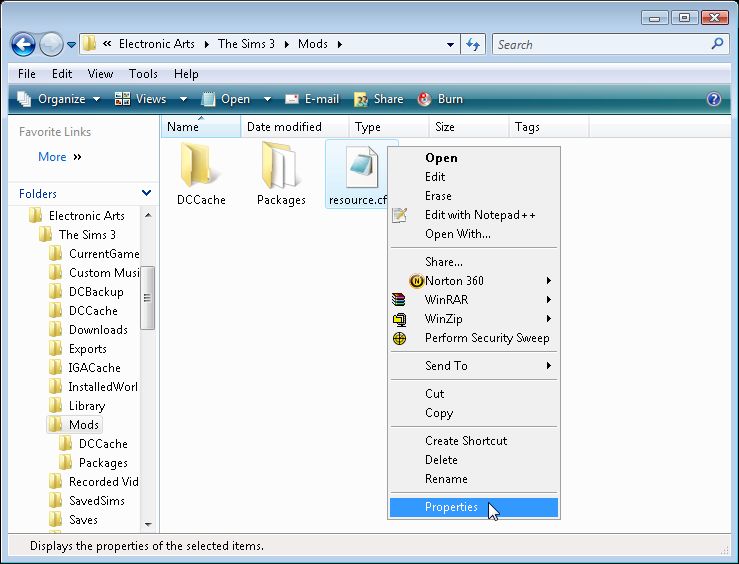Image resolution: width=739 pixels, height=564 pixels.
Task: Click the folder tree scroll down arrow
Action: click(148, 524)
